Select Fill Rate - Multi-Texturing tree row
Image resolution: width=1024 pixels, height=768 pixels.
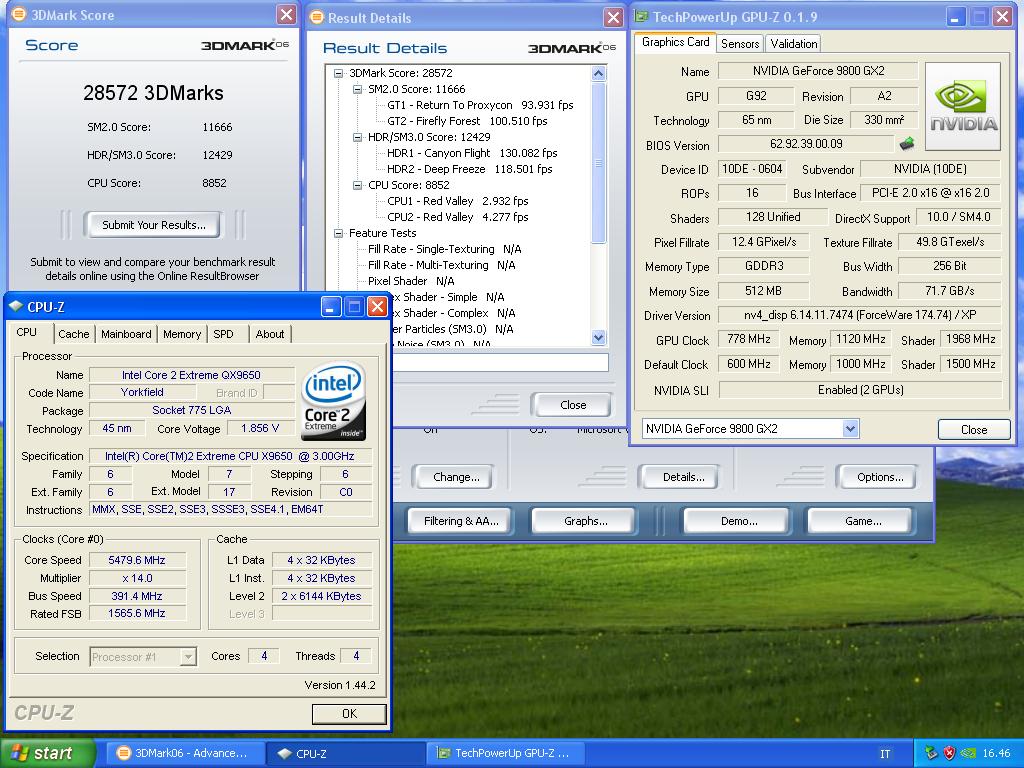[x=441, y=265]
